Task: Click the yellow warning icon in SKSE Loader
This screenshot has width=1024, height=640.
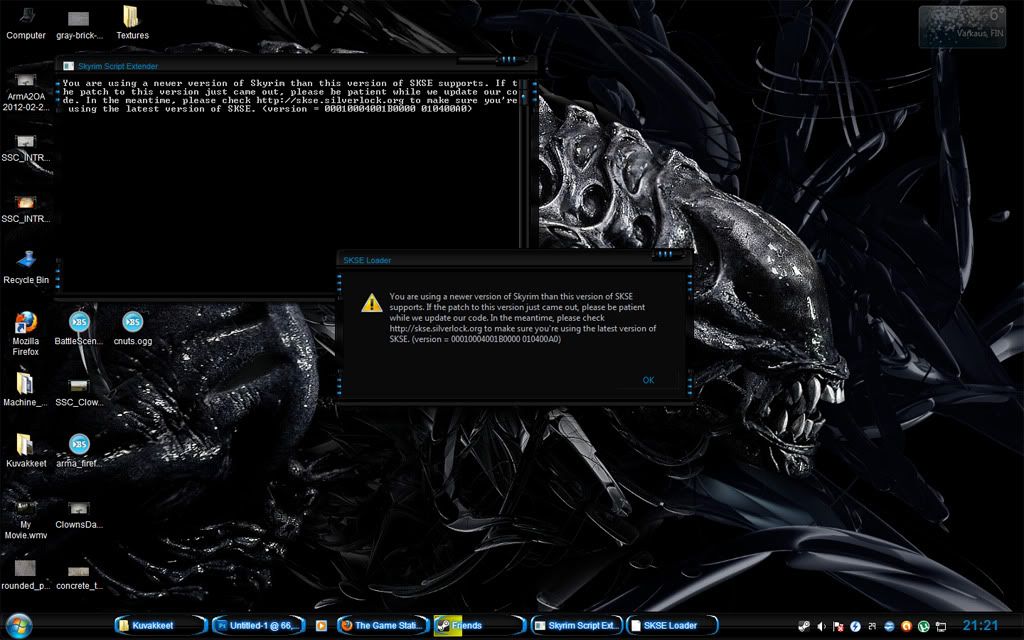Action: pyautogui.click(x=372, y=302)
